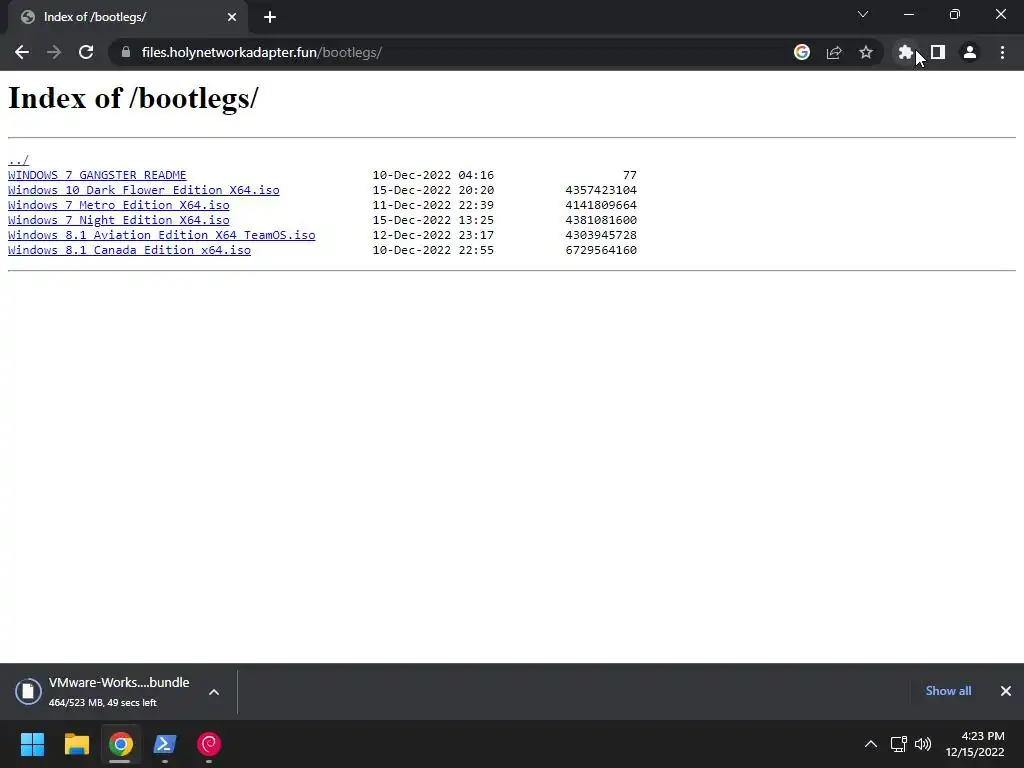
Task: Reload the bootlegs index page
Action: click(x=86, y=52)
